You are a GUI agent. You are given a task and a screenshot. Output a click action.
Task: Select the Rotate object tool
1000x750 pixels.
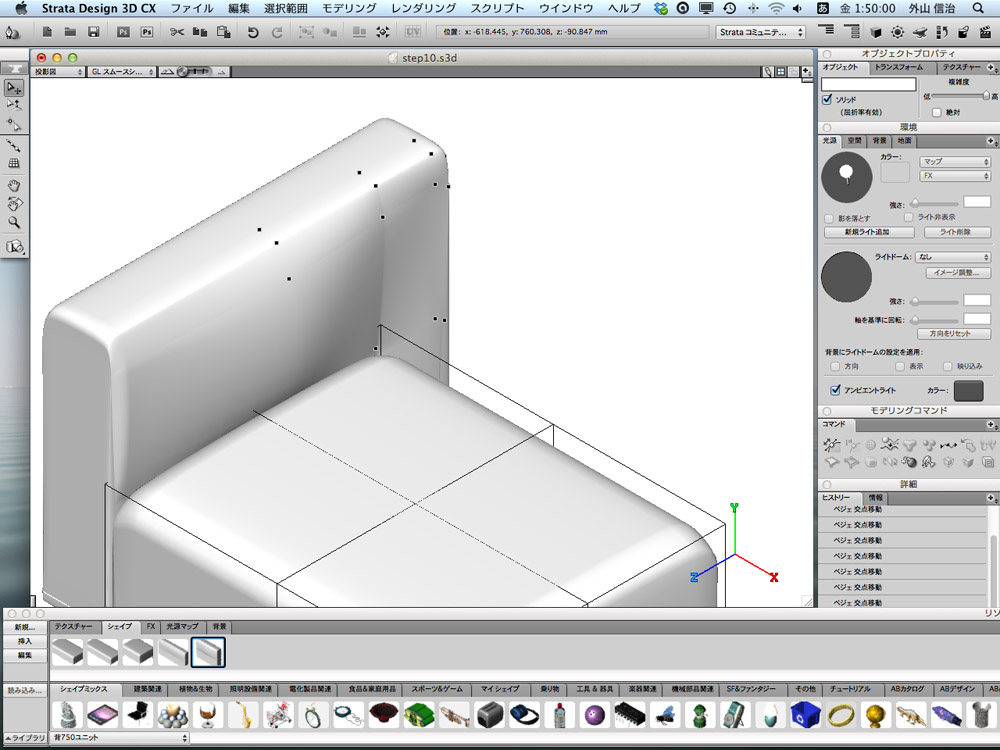(14, 105)
